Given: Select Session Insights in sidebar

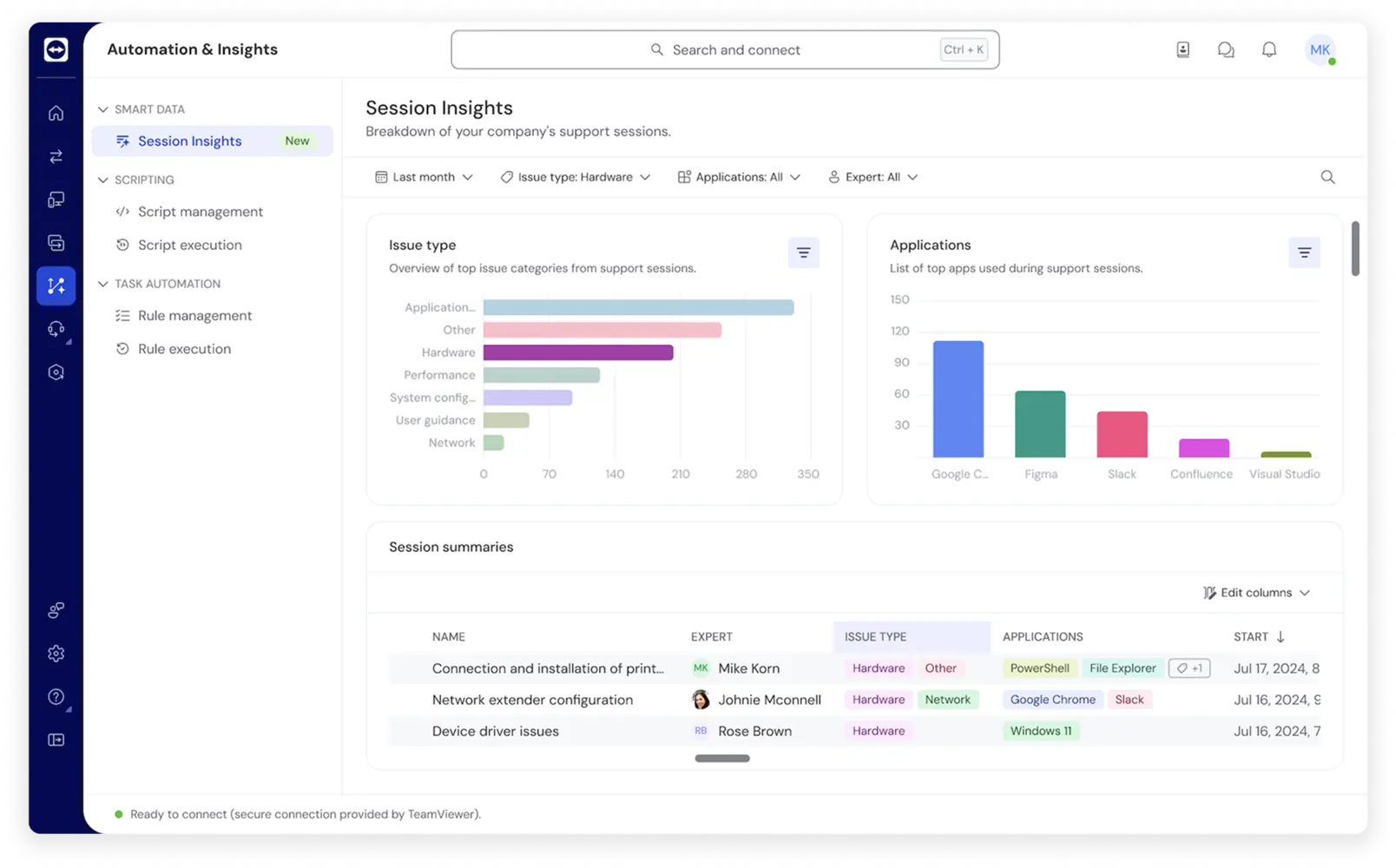Looking at the screenshot, I should coord(212,141).
